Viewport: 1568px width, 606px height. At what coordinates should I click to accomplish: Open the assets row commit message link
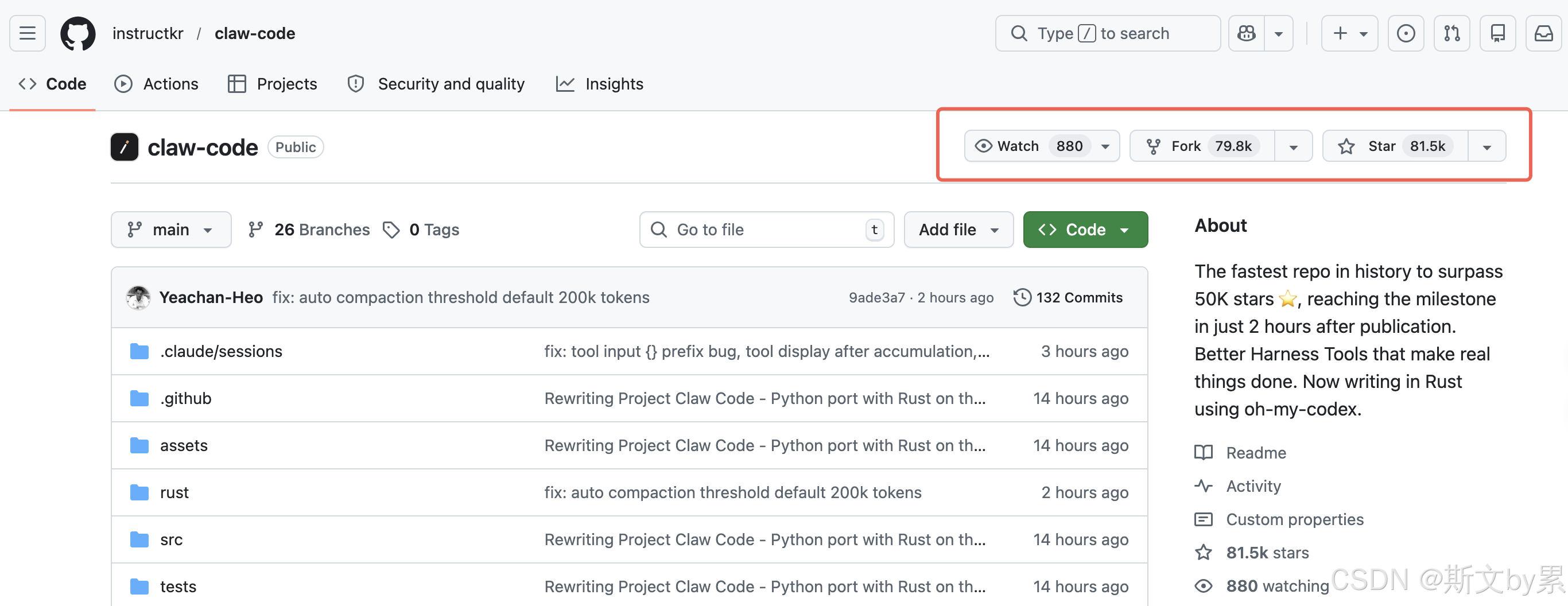pos(765,445)
